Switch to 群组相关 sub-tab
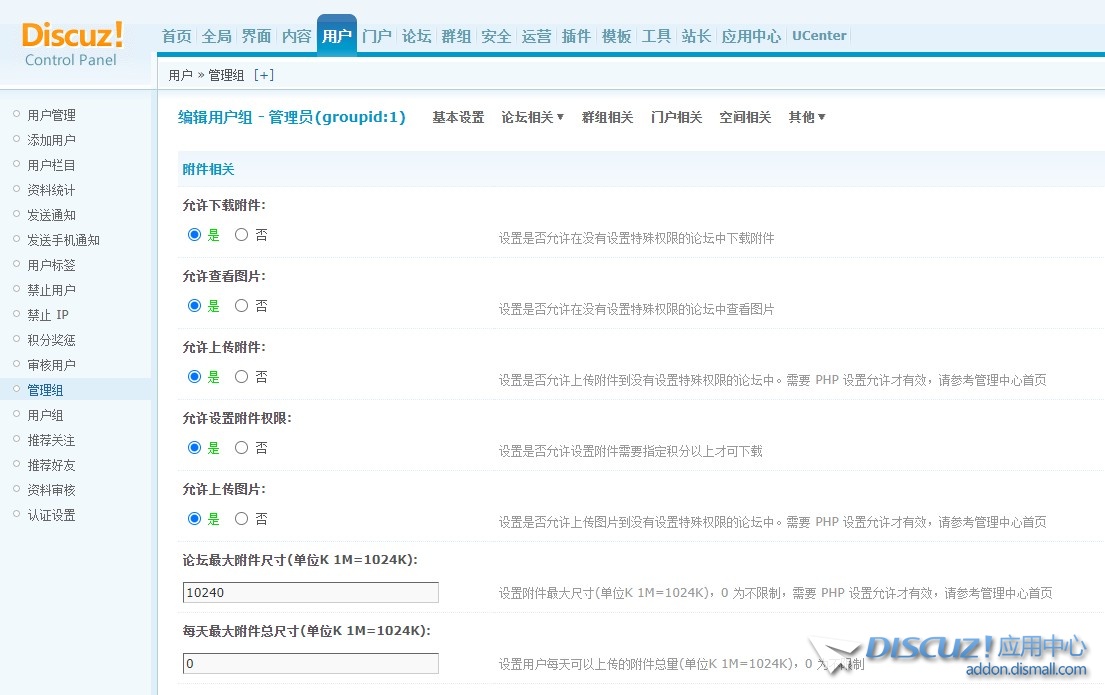This screenshot has height=695, width=1105. [x=607, y=117]
